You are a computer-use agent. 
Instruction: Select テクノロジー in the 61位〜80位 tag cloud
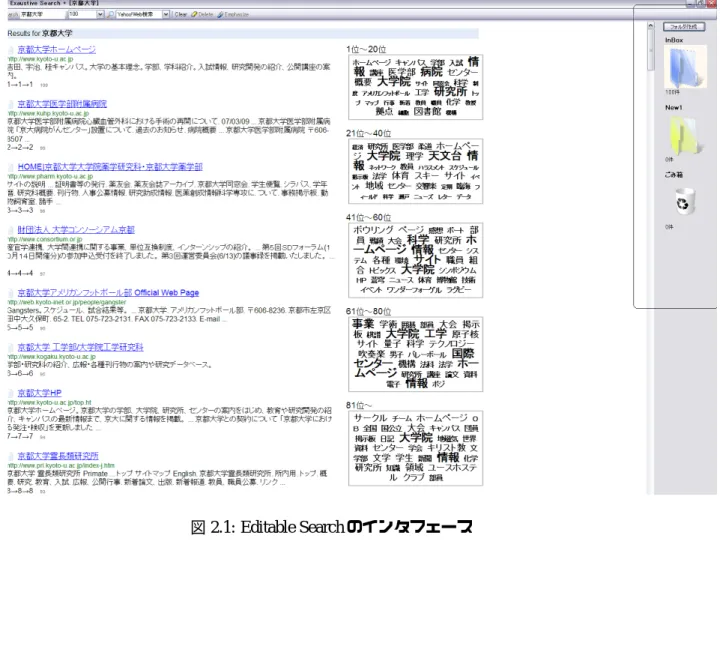[x=452, y=344]
